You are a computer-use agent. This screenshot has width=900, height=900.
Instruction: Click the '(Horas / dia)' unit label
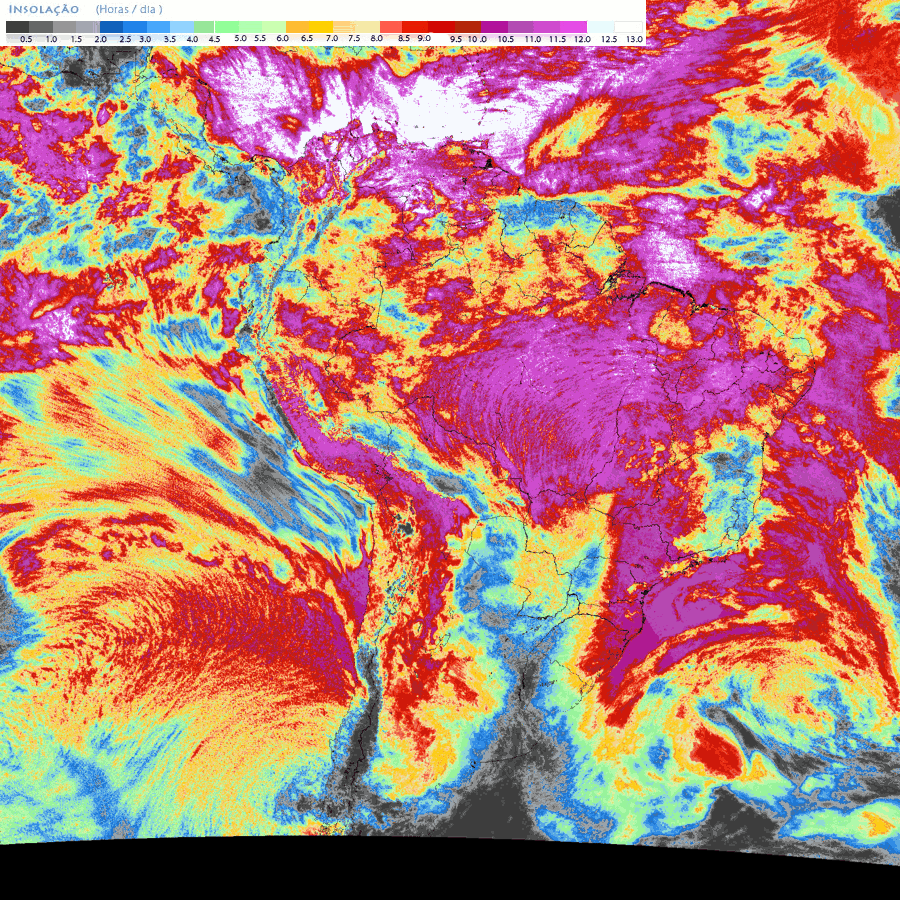(129, 9)
